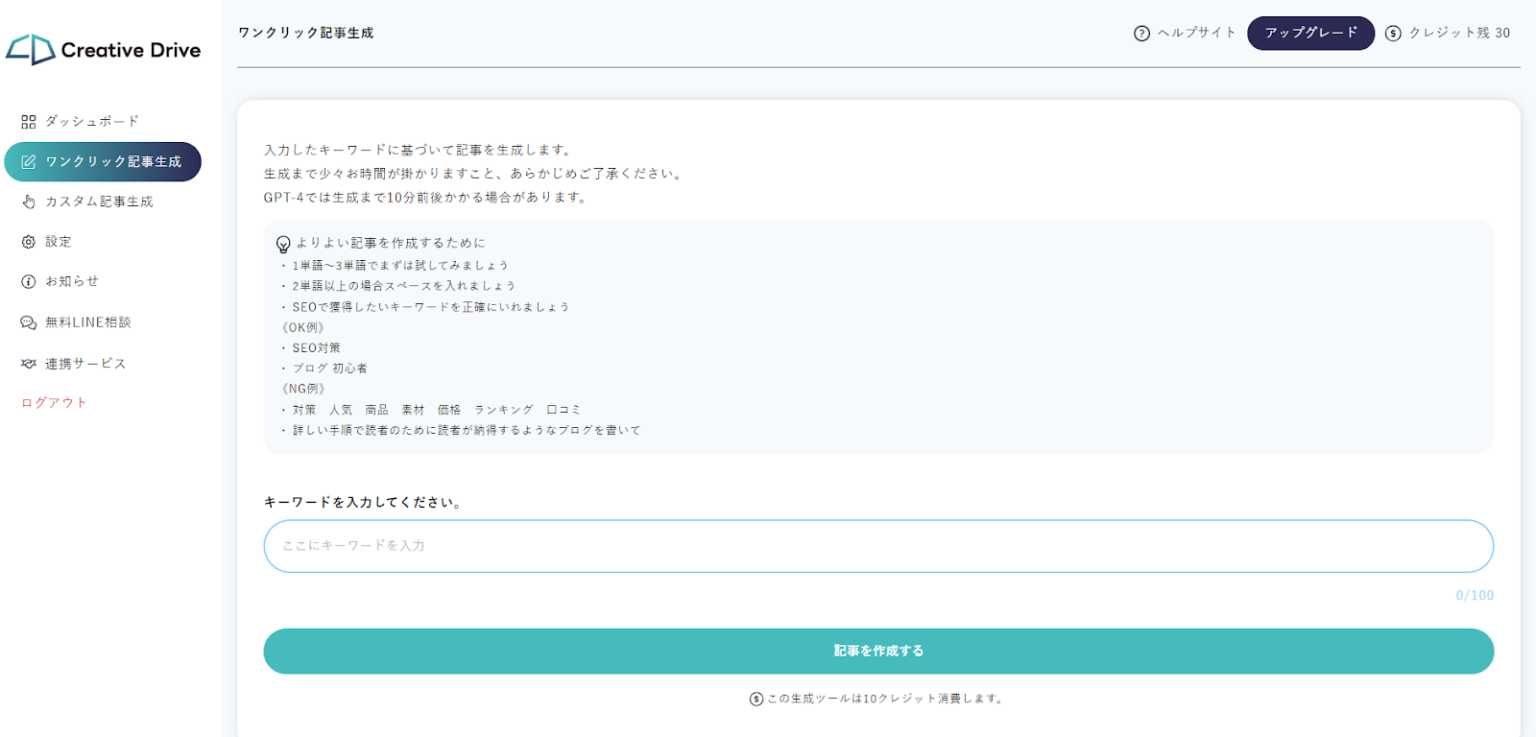1536x737 pixels.
Task: Click the 無料LINE相談 chat bubble icon
Action: pos(27,322)
